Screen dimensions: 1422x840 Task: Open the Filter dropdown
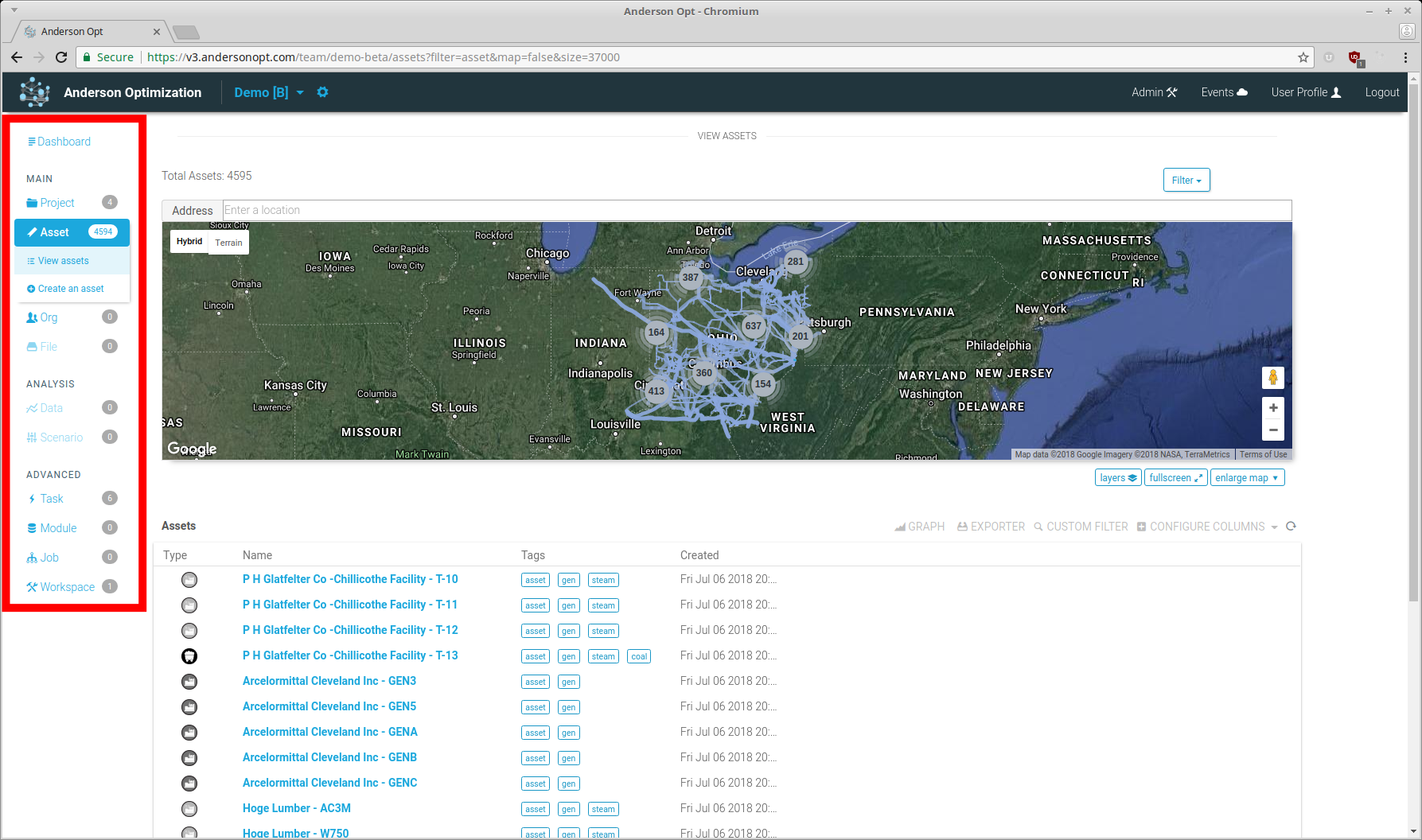pos(1186,181)
